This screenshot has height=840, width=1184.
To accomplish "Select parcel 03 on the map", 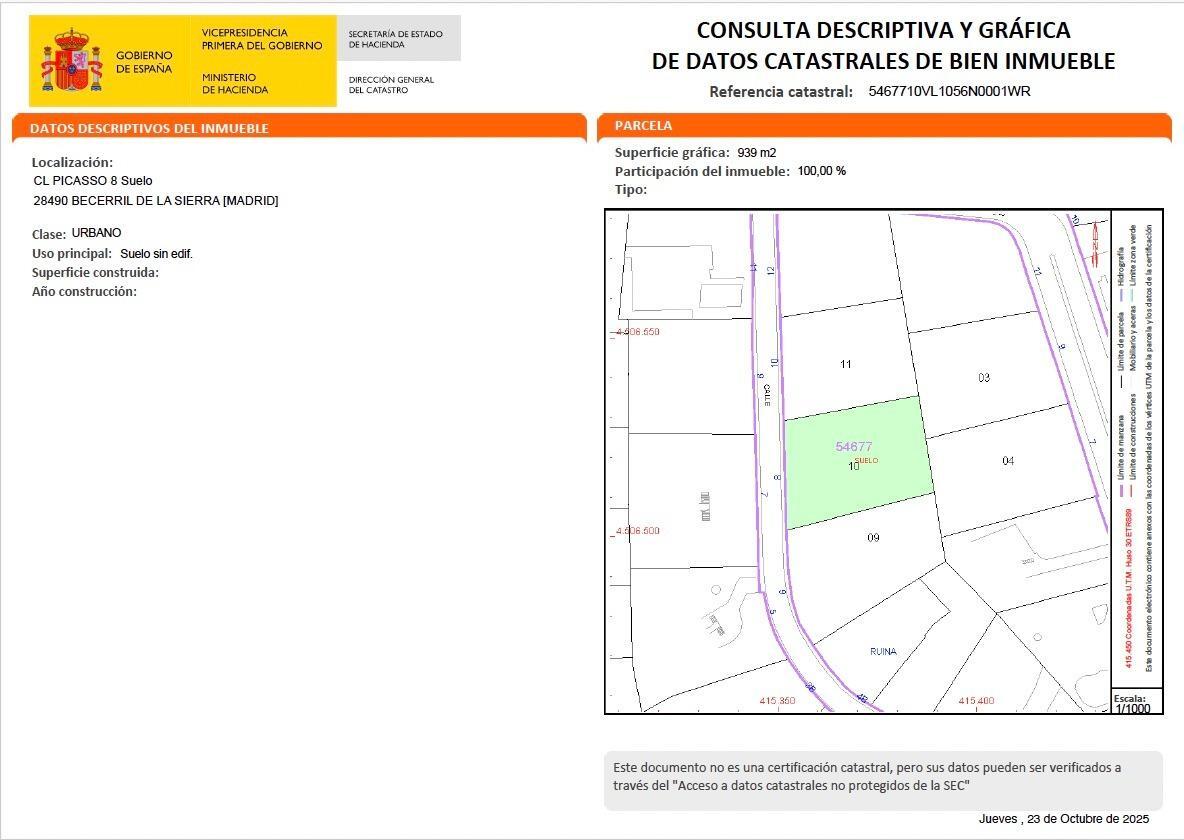I will click(x=984, y=377).
